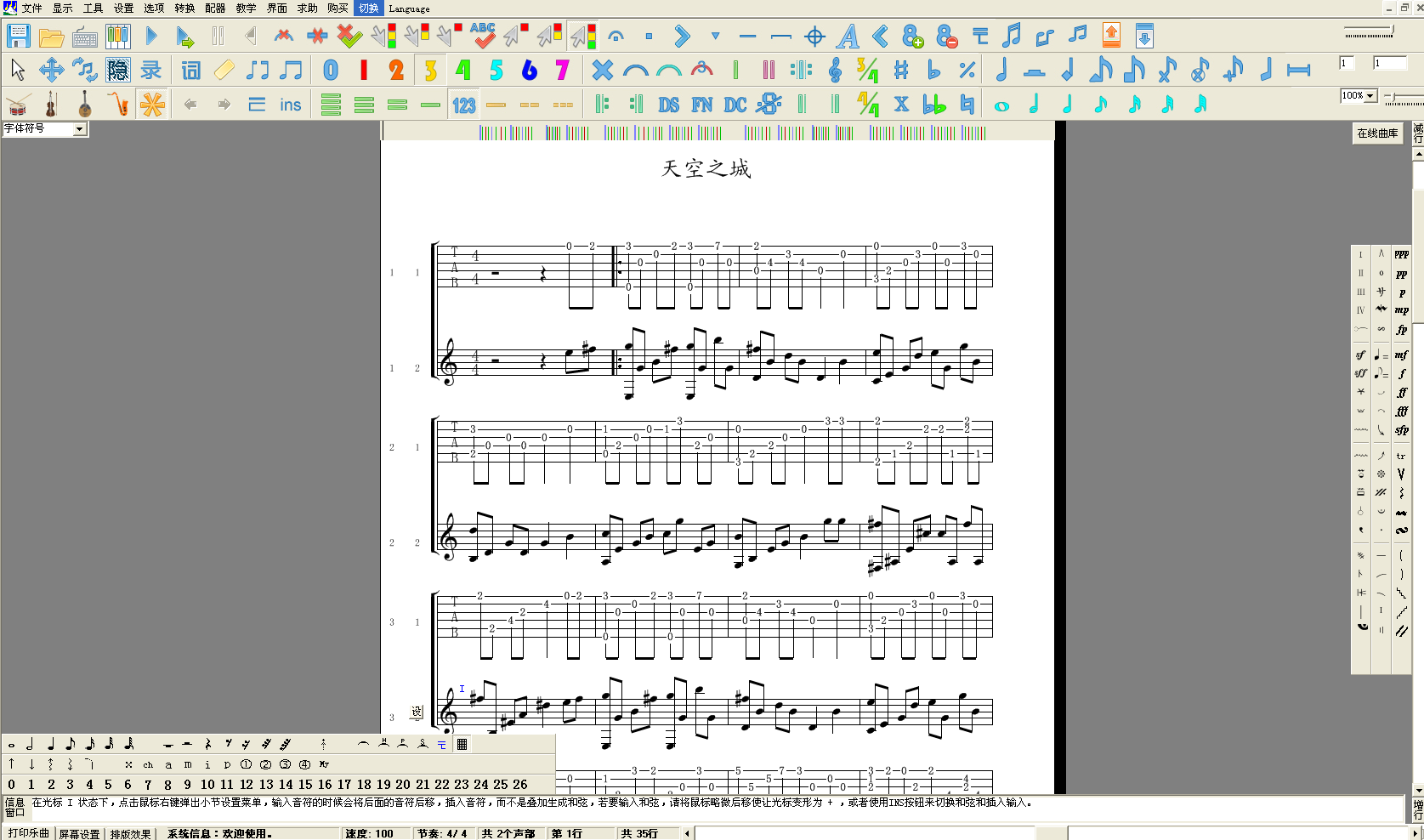
Task: Adjust the volume slider at top right
Action: (1370, 32)
